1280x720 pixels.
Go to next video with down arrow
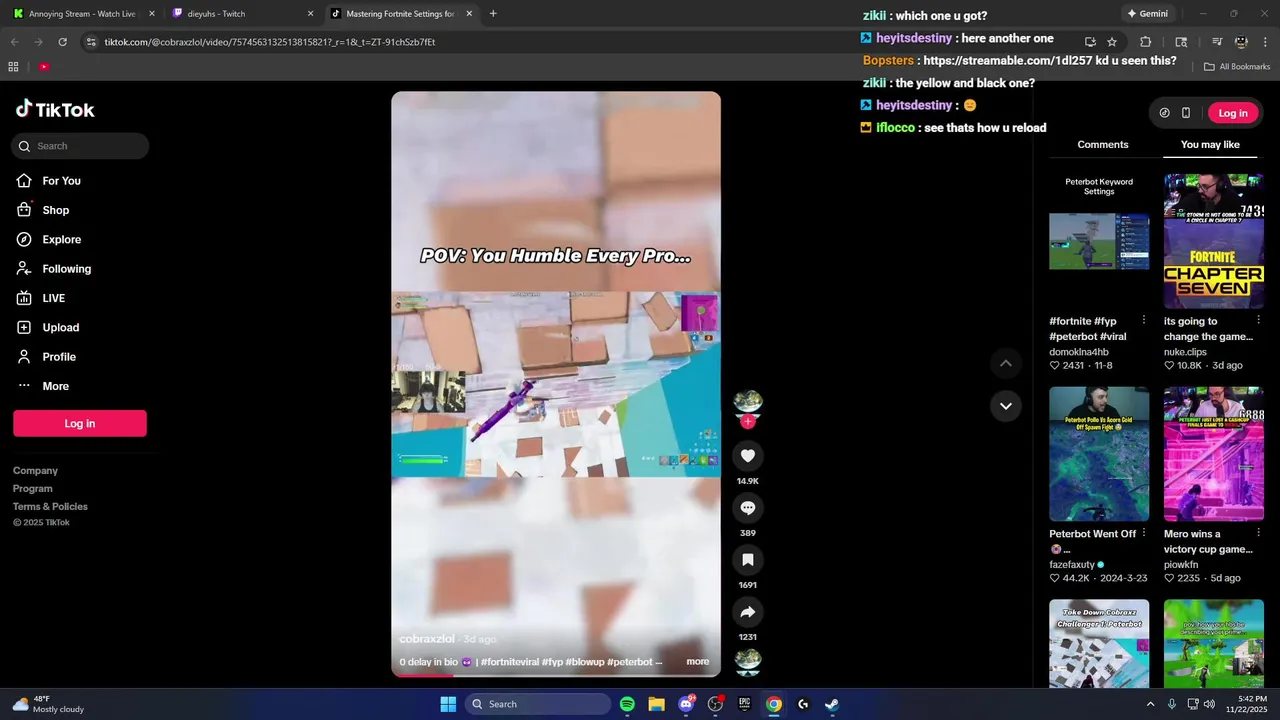coord(1006,406)
